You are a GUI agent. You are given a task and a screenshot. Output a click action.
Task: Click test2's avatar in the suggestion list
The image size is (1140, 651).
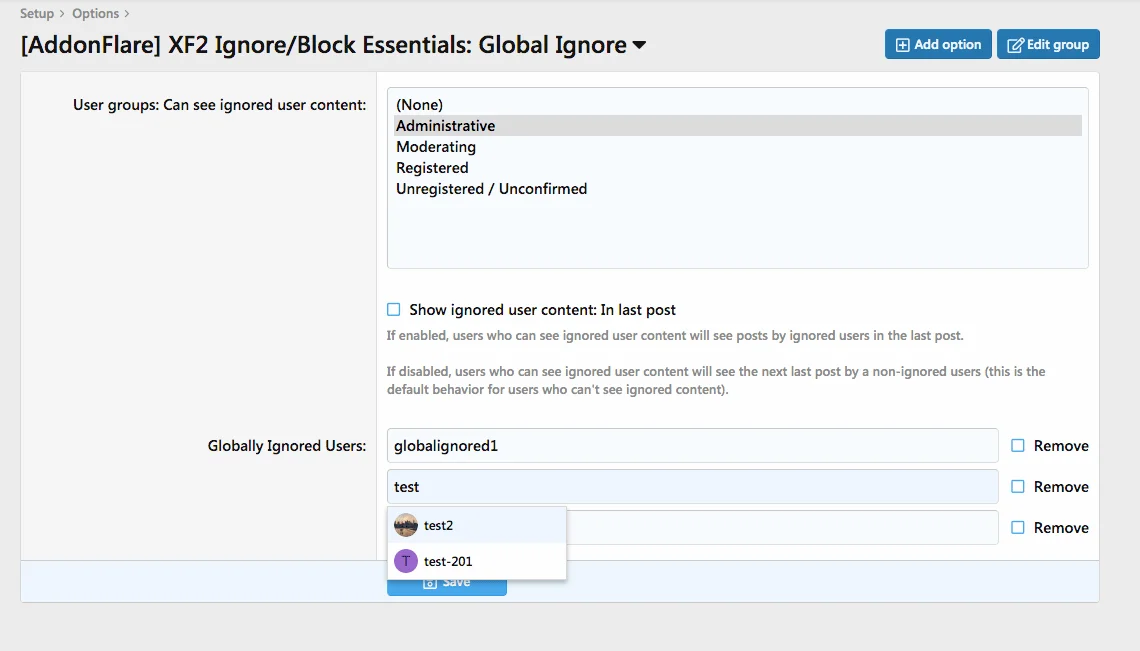[x=406, y=525]
